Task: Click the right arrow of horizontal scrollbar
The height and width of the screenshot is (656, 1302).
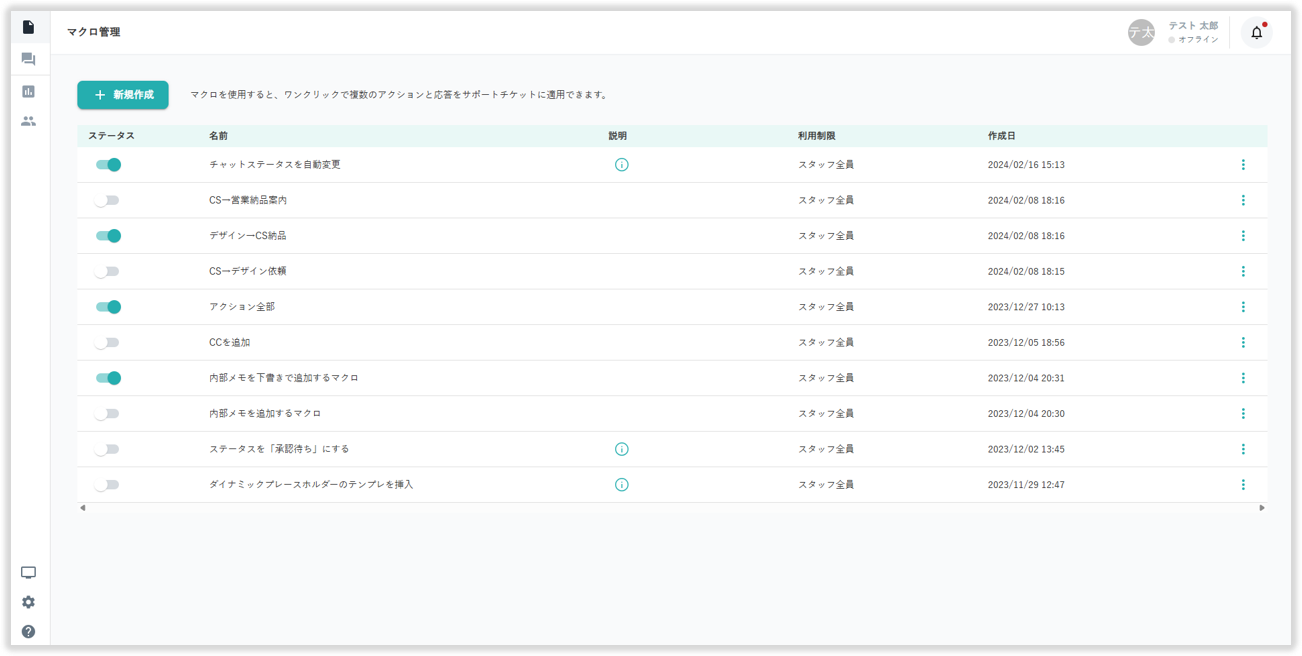Action: (x=1261, y=508)
